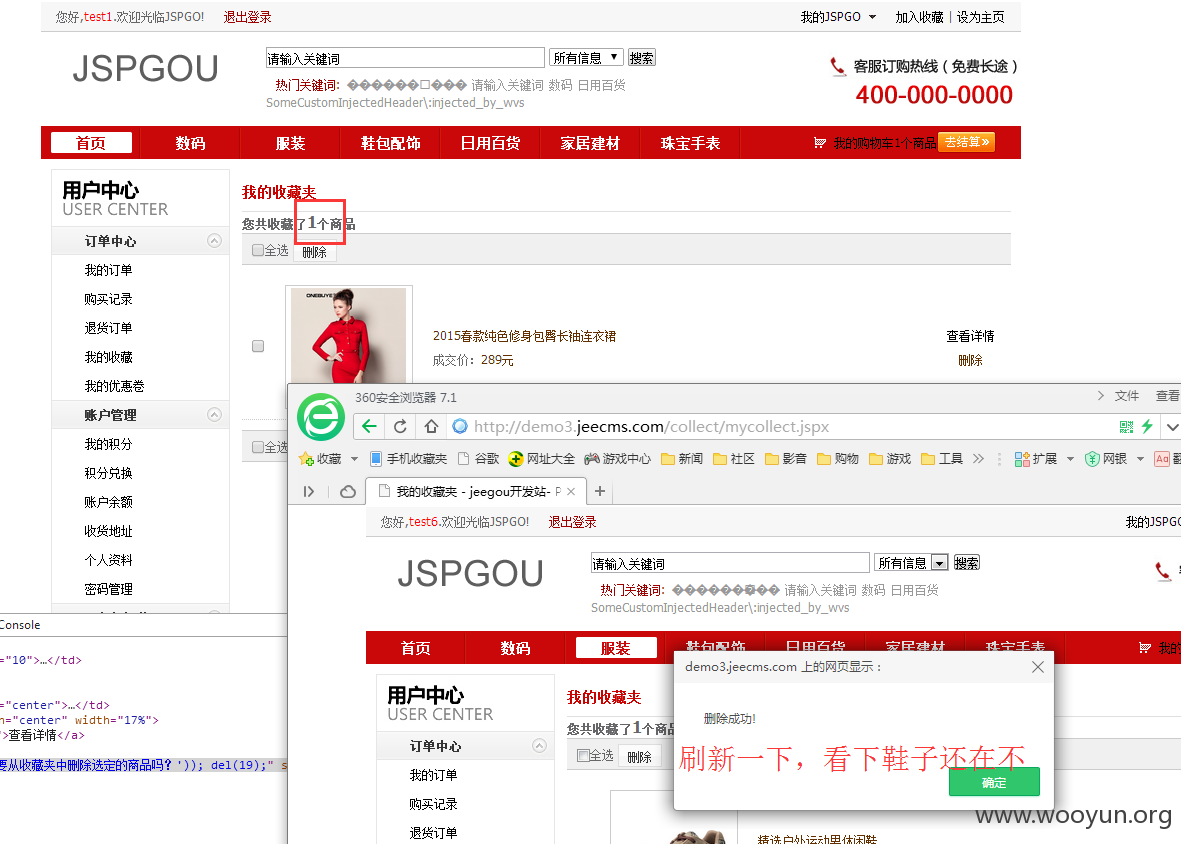Click the cloud icon beside the tab strip
The image size is (1181, 844).
point(348,492)
